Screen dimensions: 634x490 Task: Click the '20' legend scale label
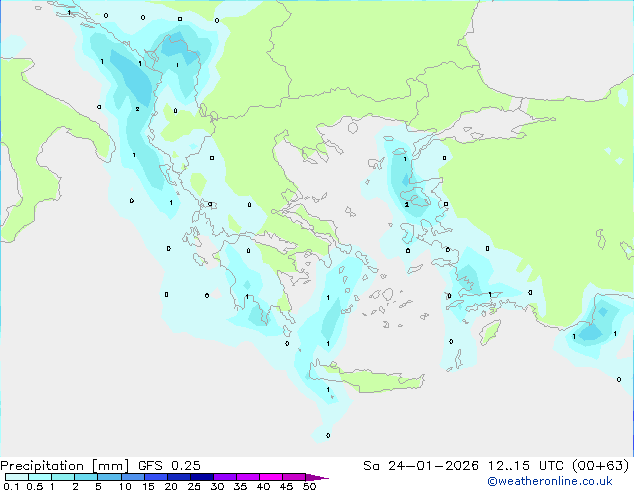pos(171,486)
